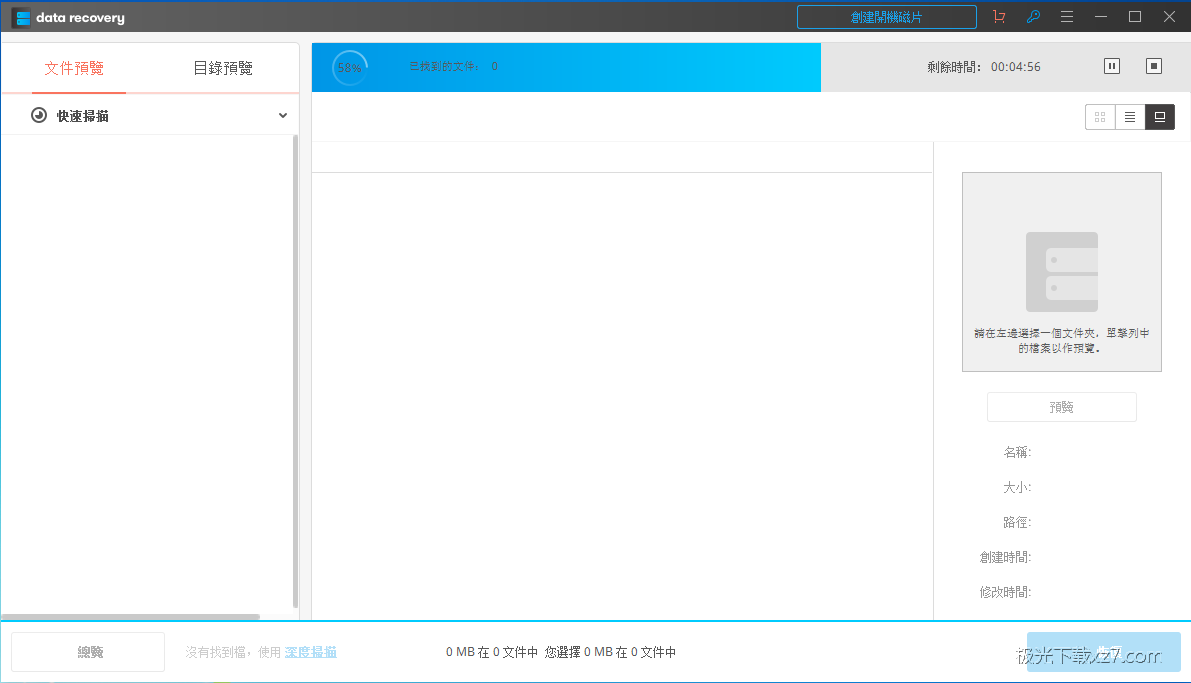Click the blue scan progress bar
The width and height of the screenshot is (1191, 683).
(x=566, y=67)
